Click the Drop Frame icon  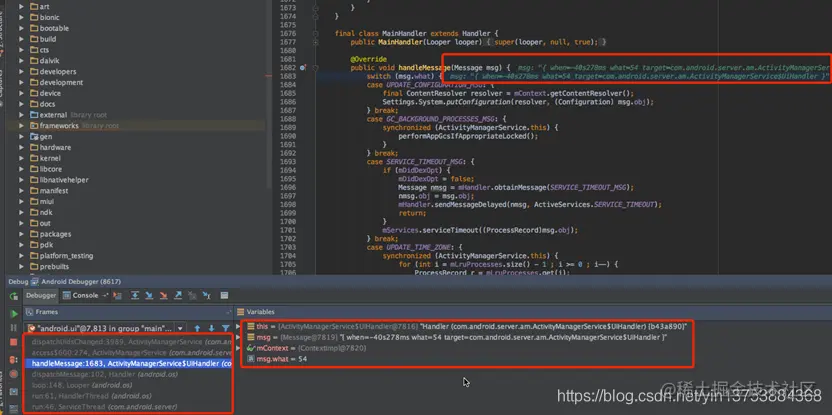click(192, 295)
